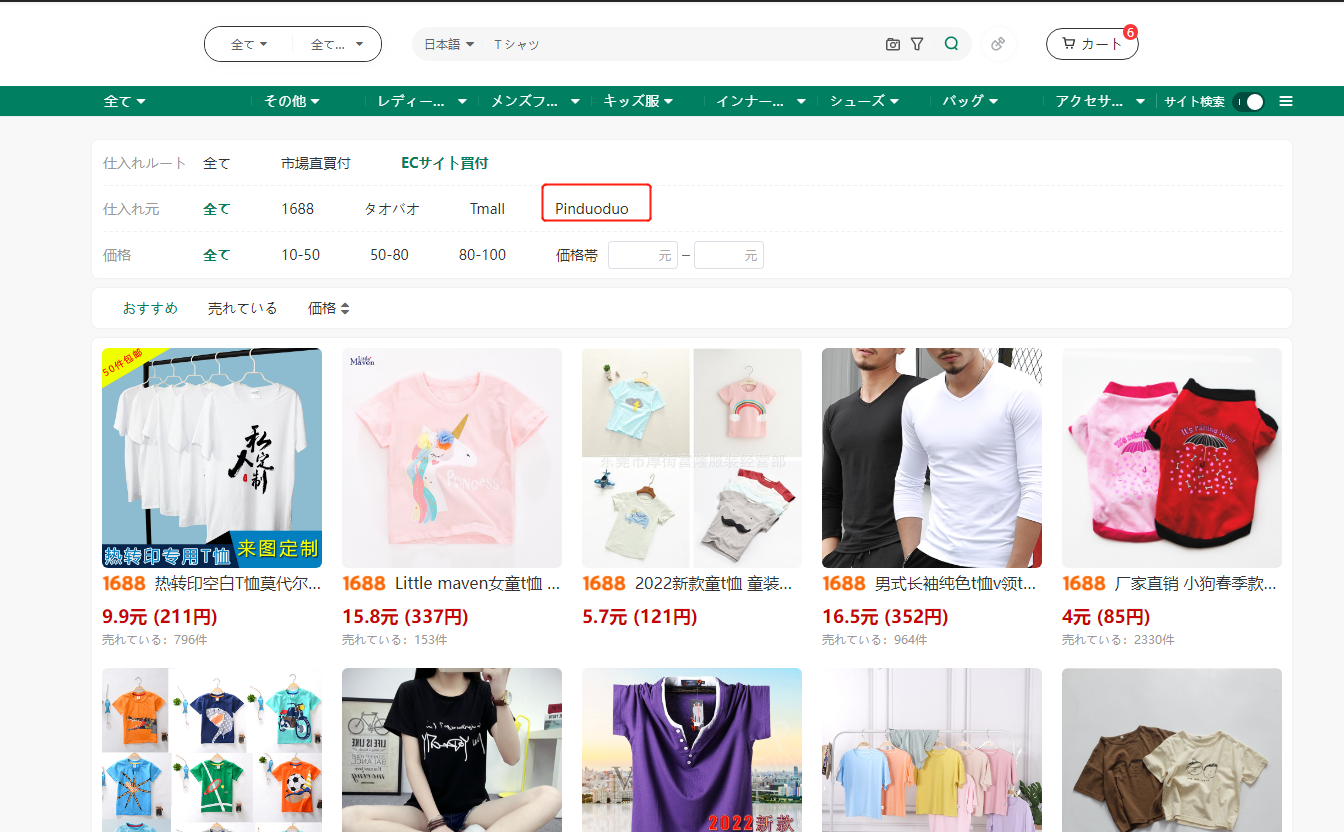
Task: Open the pink unicorn T-shirt product image
Action: [452, 458]
